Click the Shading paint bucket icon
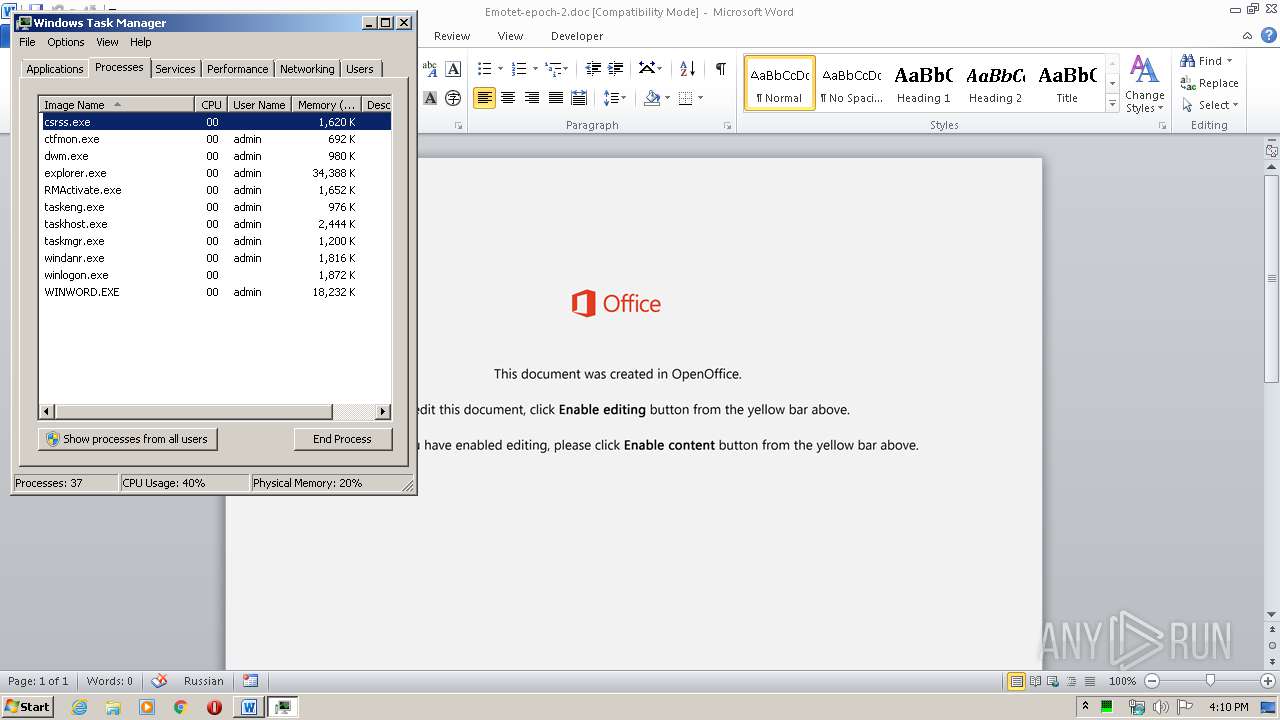This screenshot has width=1280, height=720. point(652,97)
